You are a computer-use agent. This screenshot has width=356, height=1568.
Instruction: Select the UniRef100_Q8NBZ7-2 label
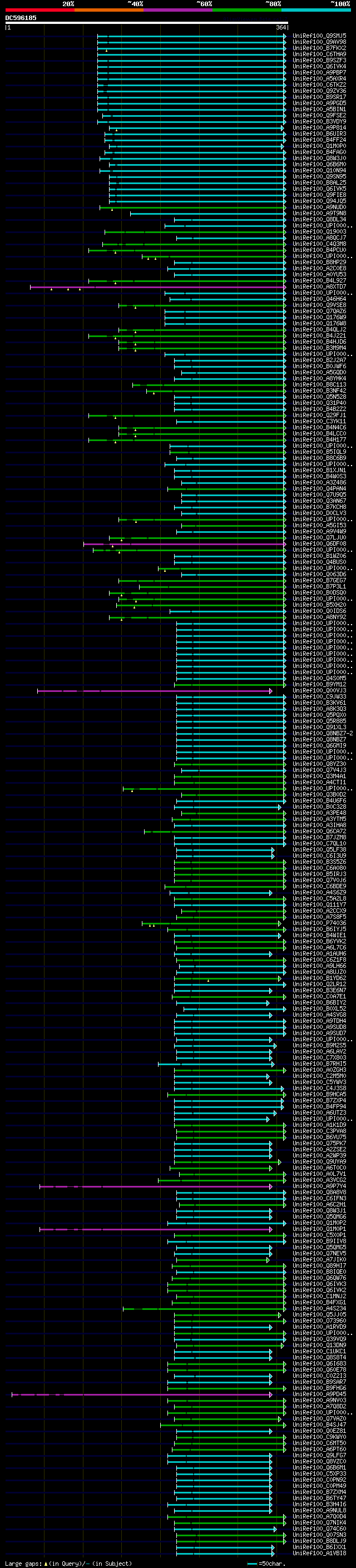click(x=323, y=733)
